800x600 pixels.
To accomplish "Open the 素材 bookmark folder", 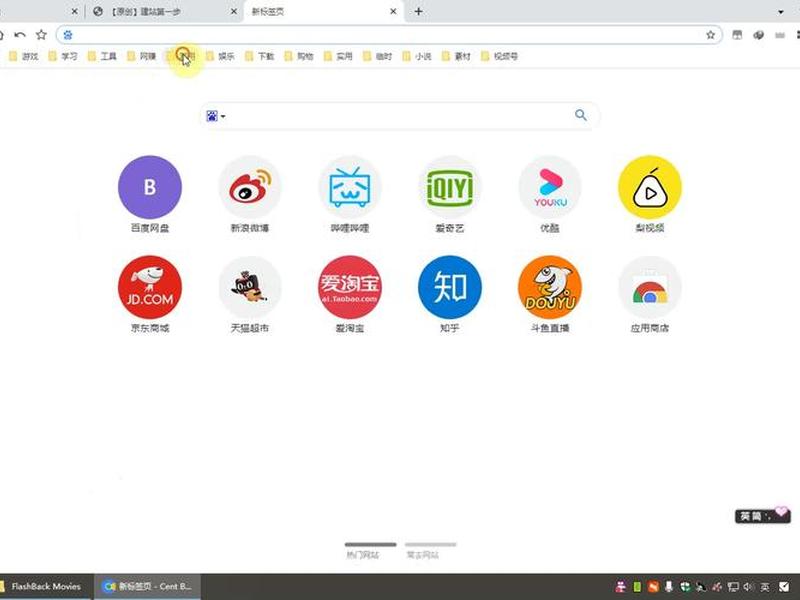I will coord(456,56).
